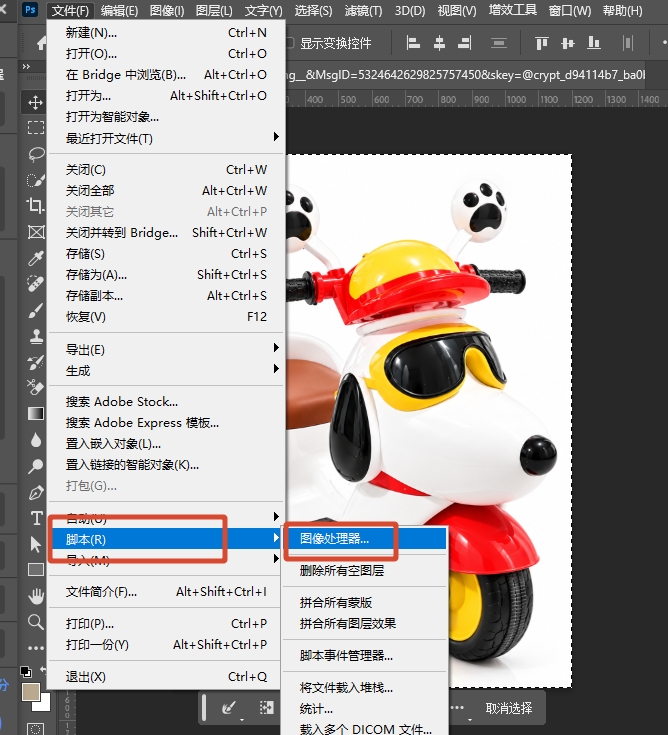
Task: Open the 窗口(W) menu
Action: point(570,10)
